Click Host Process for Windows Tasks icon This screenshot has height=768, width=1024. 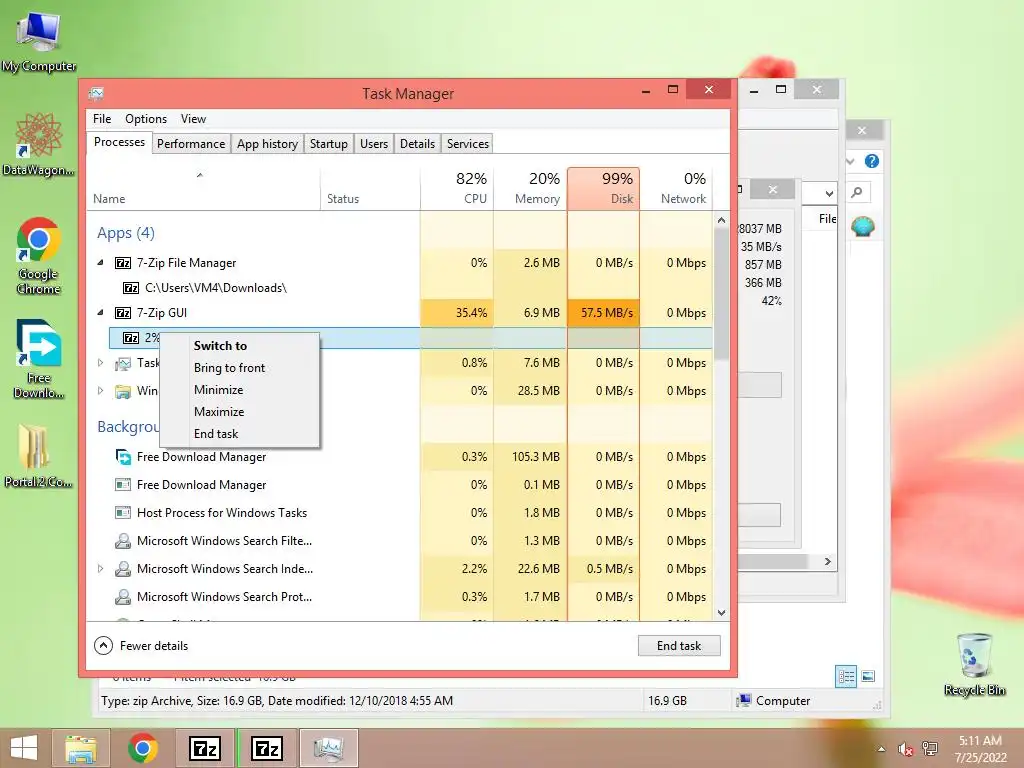(123, 513)
